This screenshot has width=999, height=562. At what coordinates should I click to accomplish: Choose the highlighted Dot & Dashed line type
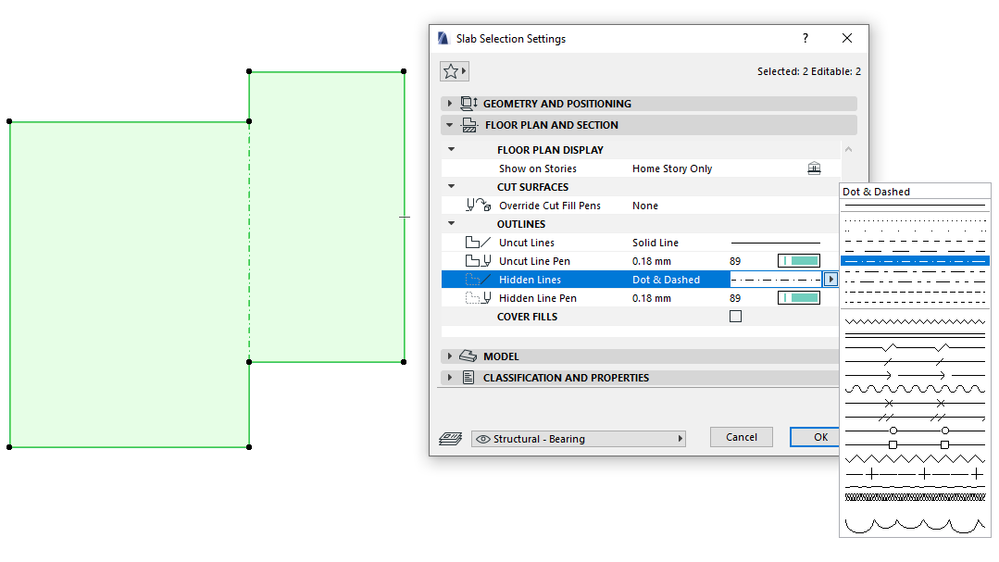pos(915,261)
